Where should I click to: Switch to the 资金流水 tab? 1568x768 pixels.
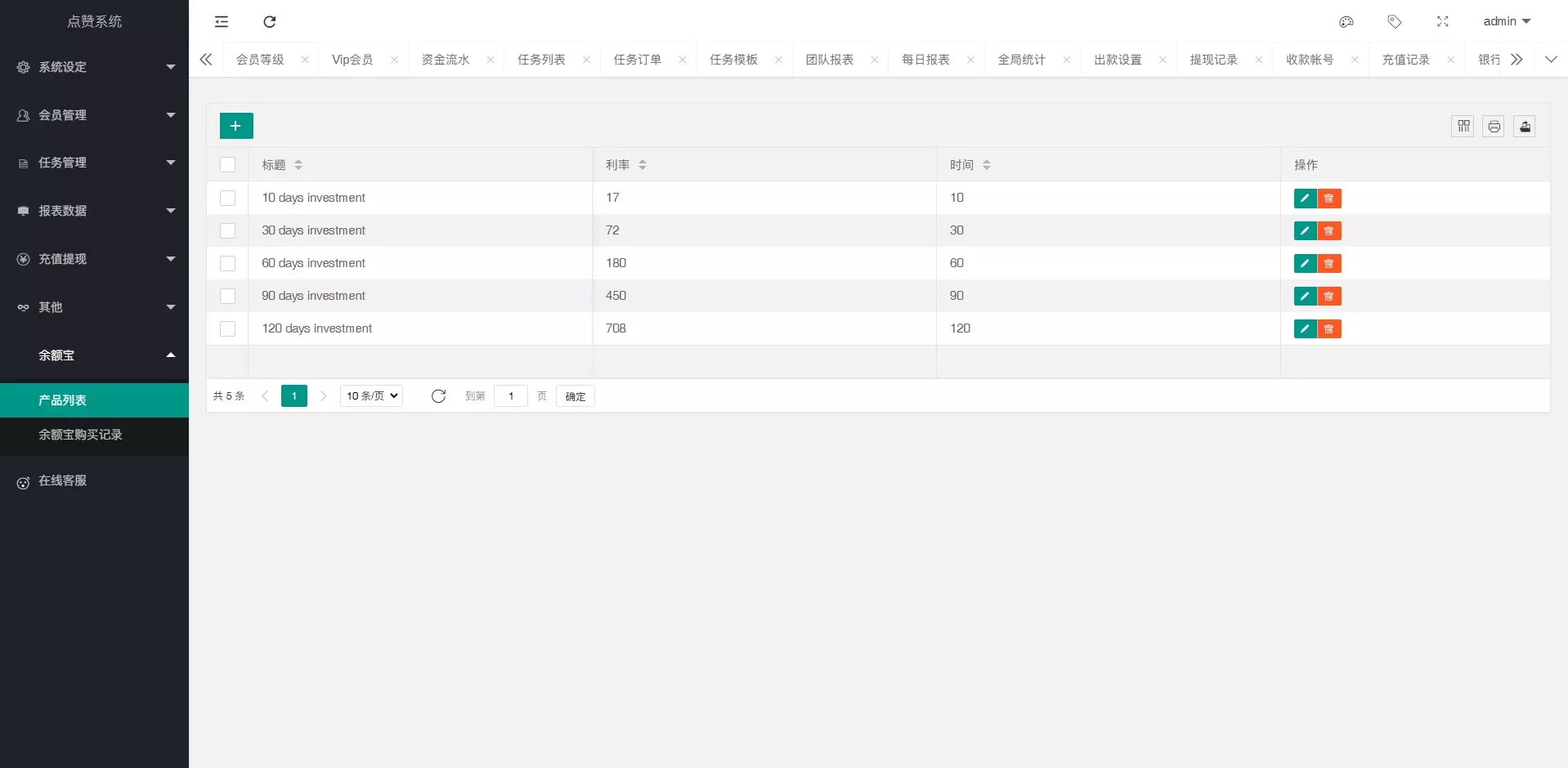click(x=446, y=59)
